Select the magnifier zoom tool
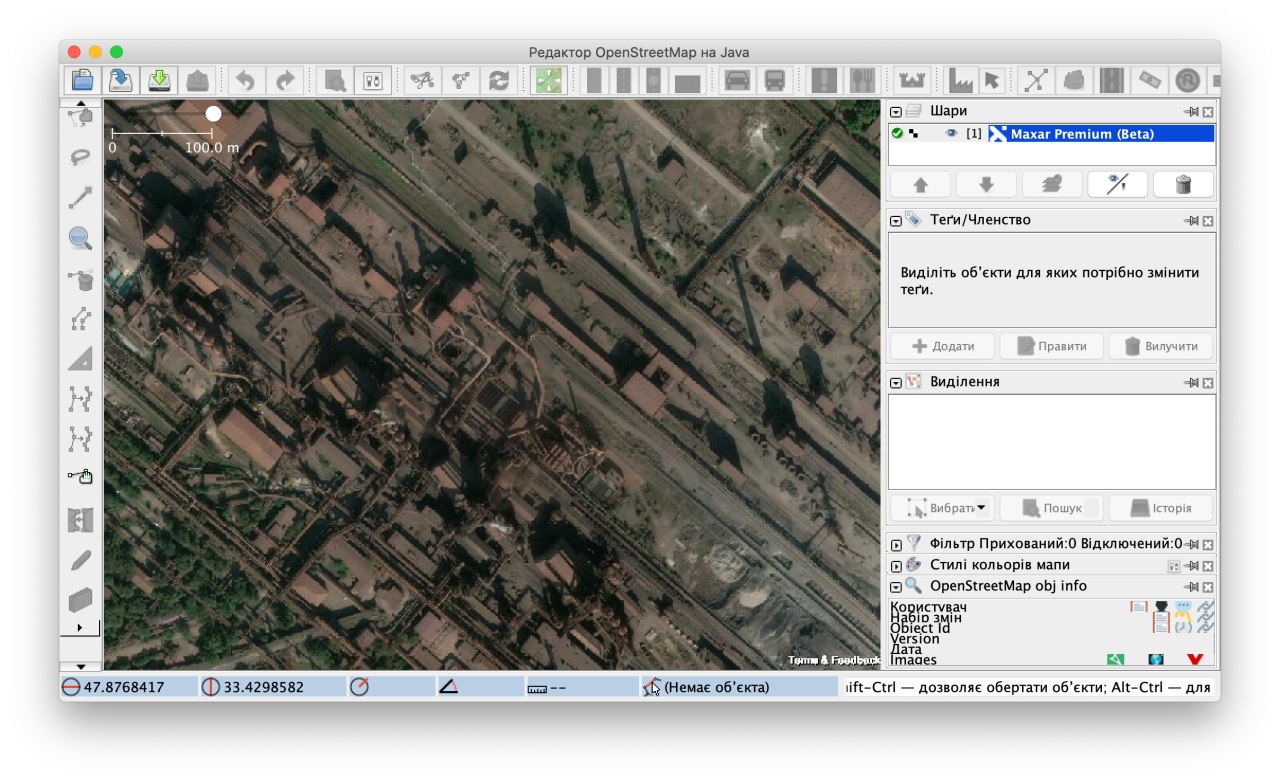The height and width of the screenshot is (780, 1280). [80, 238]
